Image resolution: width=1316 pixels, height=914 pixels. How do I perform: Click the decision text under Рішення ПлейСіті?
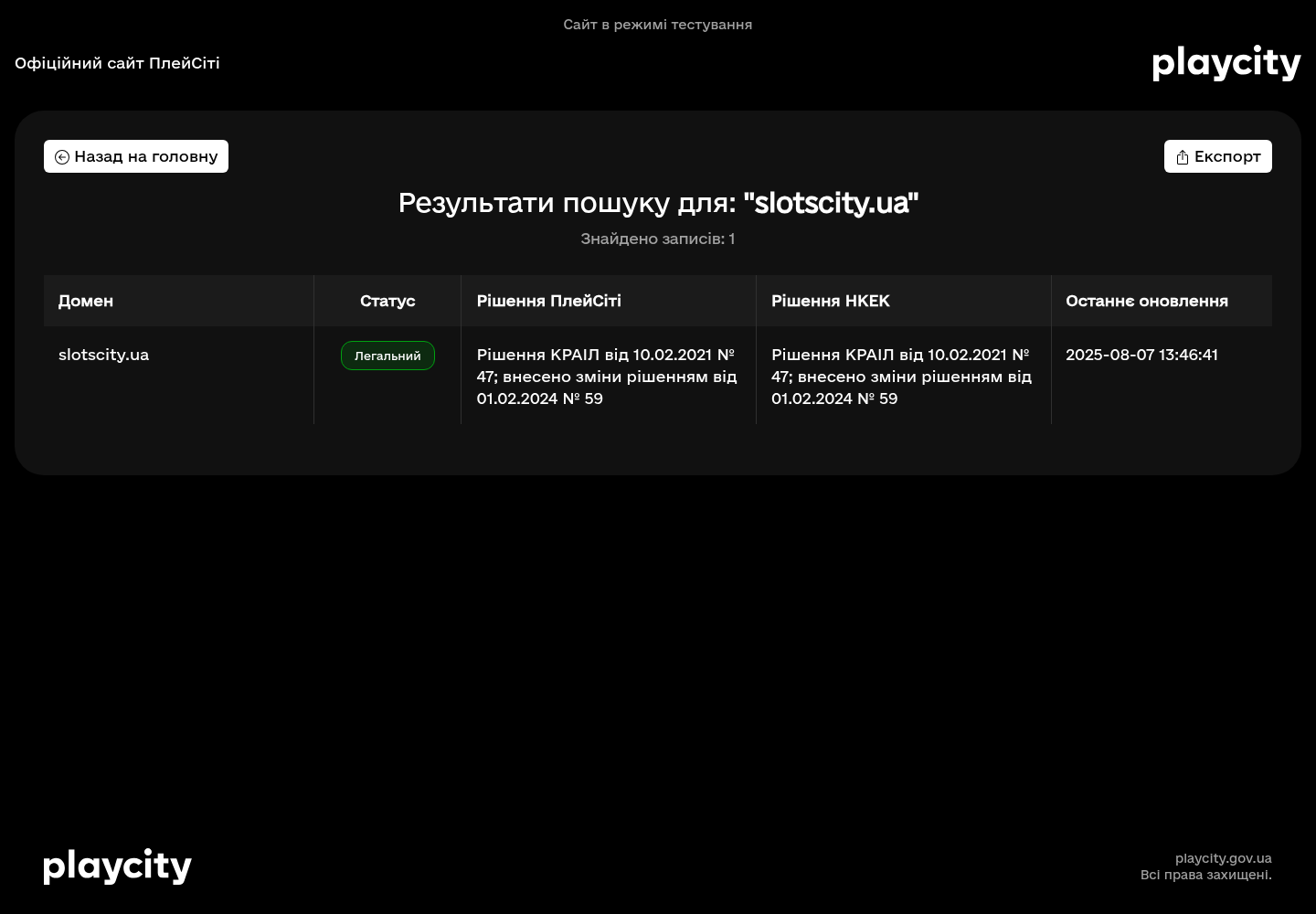(x=607, y=377)
